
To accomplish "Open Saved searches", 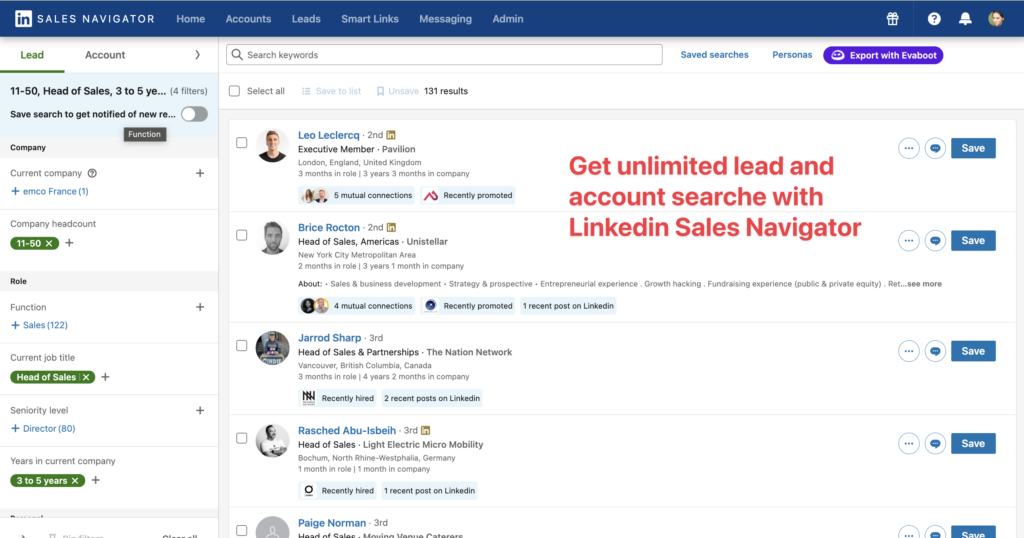I will tap(714, 55).
